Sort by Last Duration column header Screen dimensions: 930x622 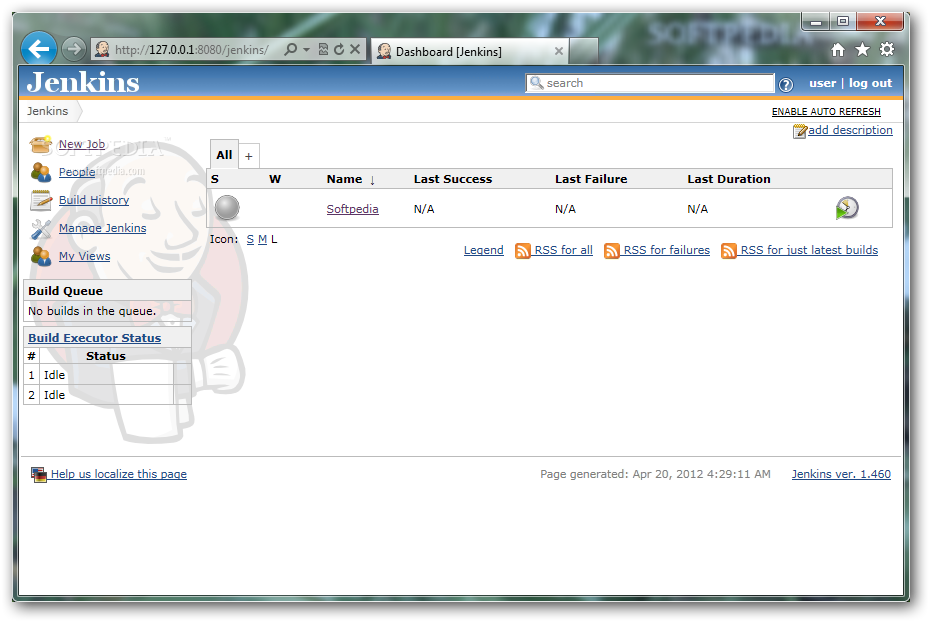tap(729, 179)
